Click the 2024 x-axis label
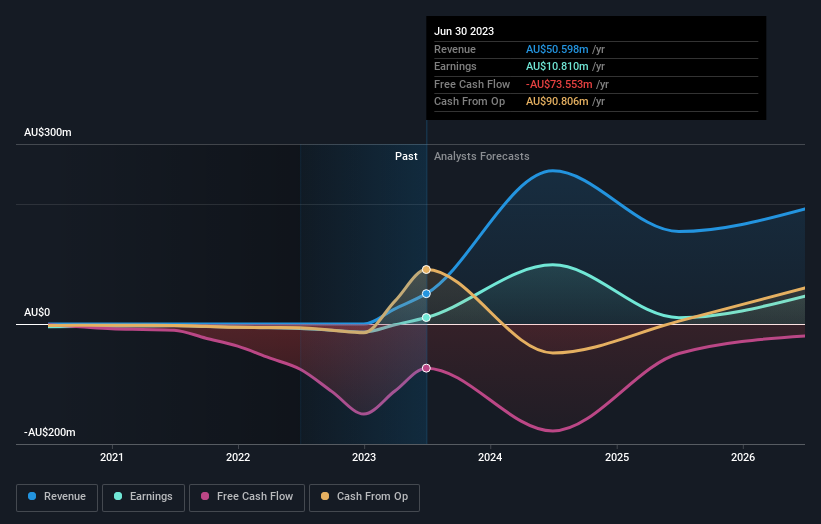Image resolution: width=821 pixels, height=524 pixels. [x=490, y=457]
